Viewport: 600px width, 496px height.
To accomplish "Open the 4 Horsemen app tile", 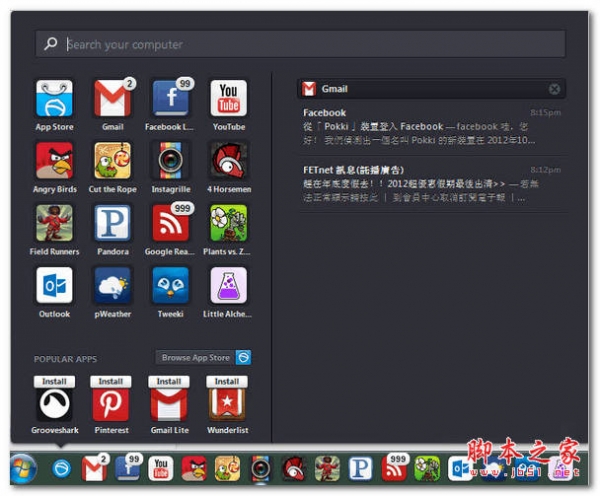I will [229, 161].
